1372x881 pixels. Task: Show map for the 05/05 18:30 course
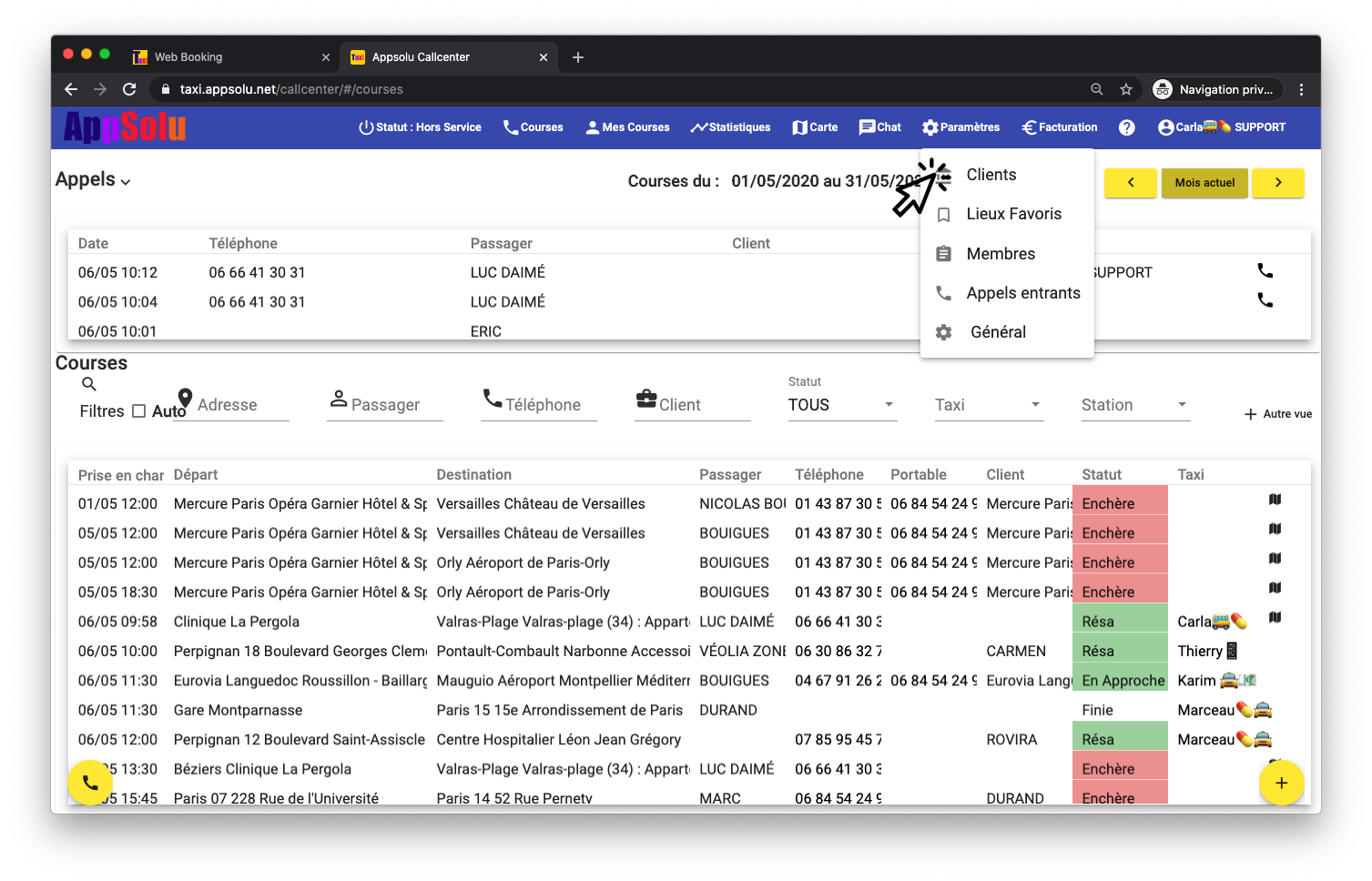point(1275,588)
